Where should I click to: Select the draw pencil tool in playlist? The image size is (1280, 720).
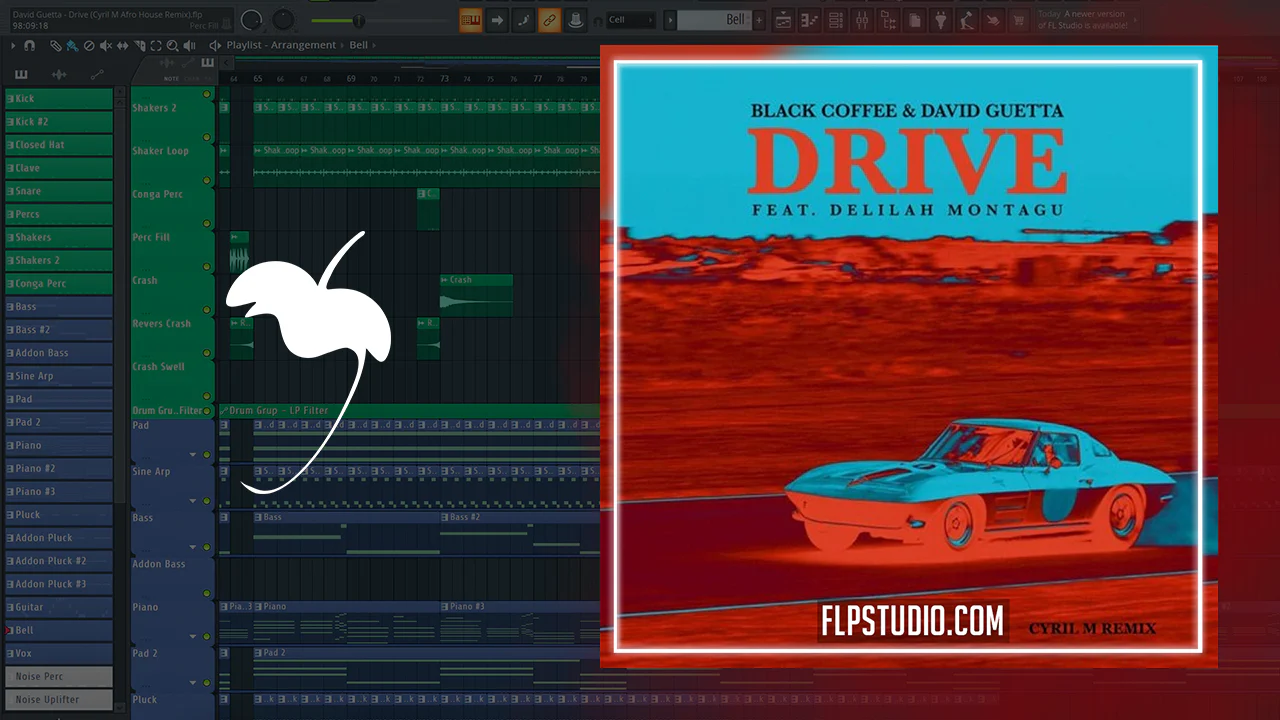click(x=56, y=46)
